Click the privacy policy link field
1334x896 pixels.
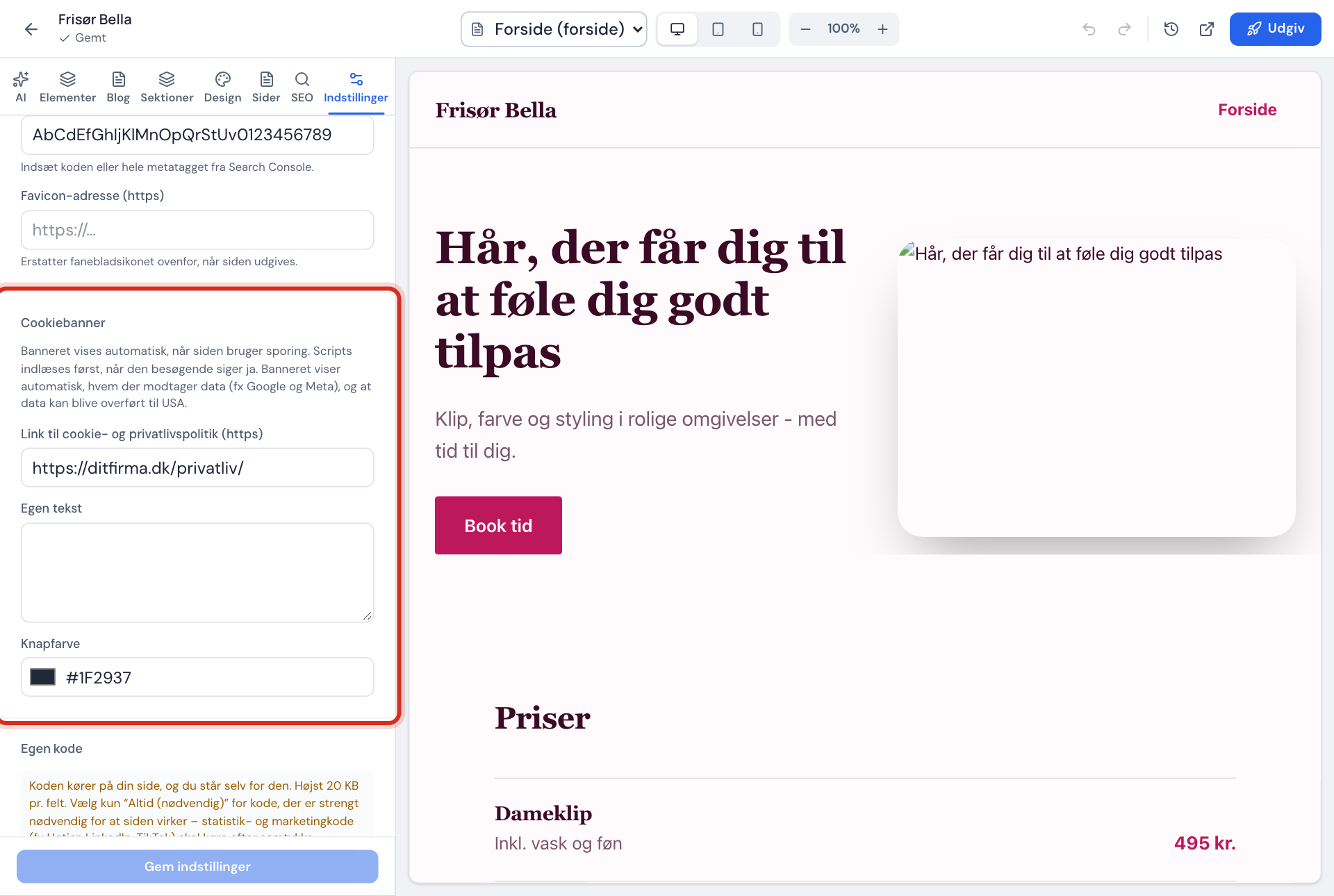[197, 467]
